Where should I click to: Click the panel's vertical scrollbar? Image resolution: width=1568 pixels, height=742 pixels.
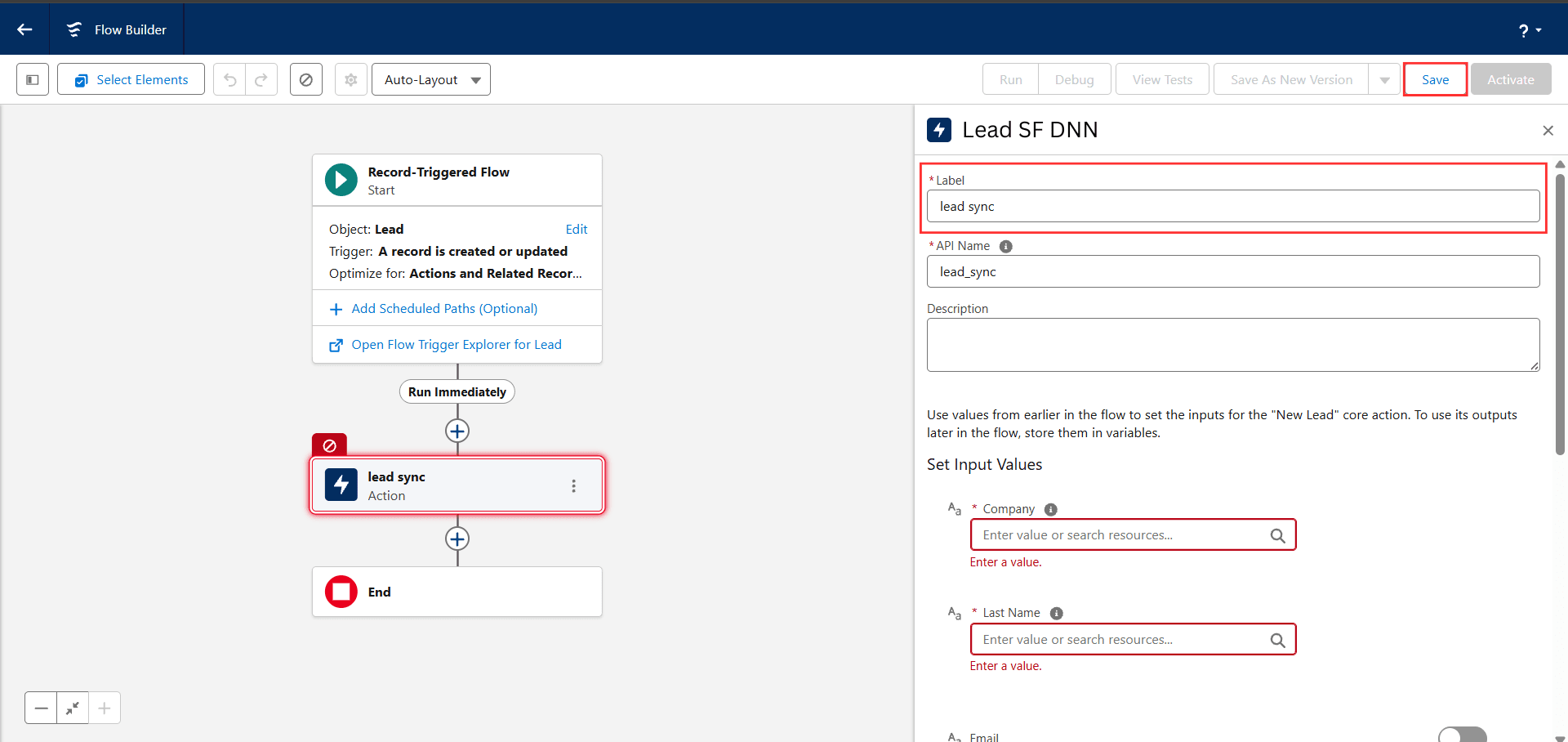(x=1560, y=315)
